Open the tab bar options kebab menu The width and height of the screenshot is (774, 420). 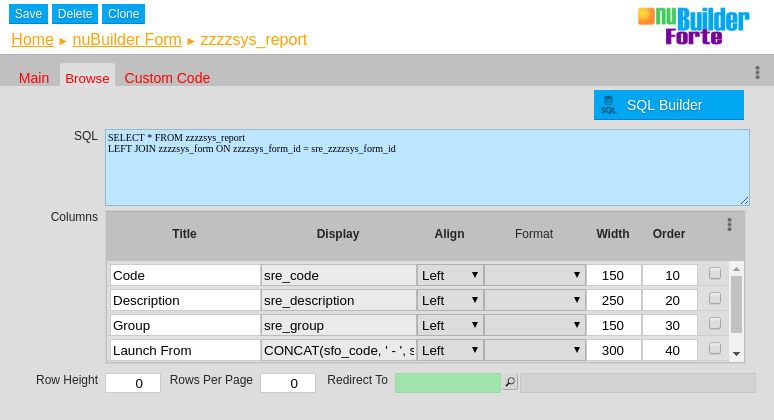point(757,73)
